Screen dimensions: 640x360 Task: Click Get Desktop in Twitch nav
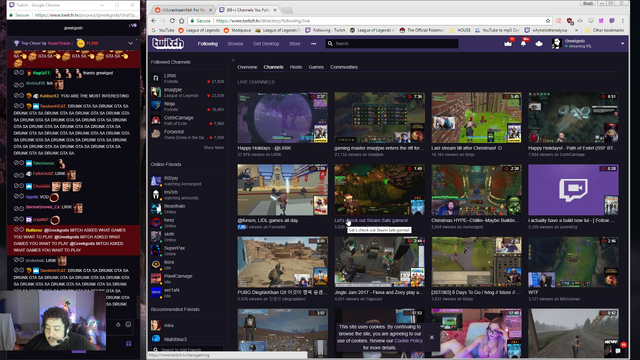pos(266,44)
